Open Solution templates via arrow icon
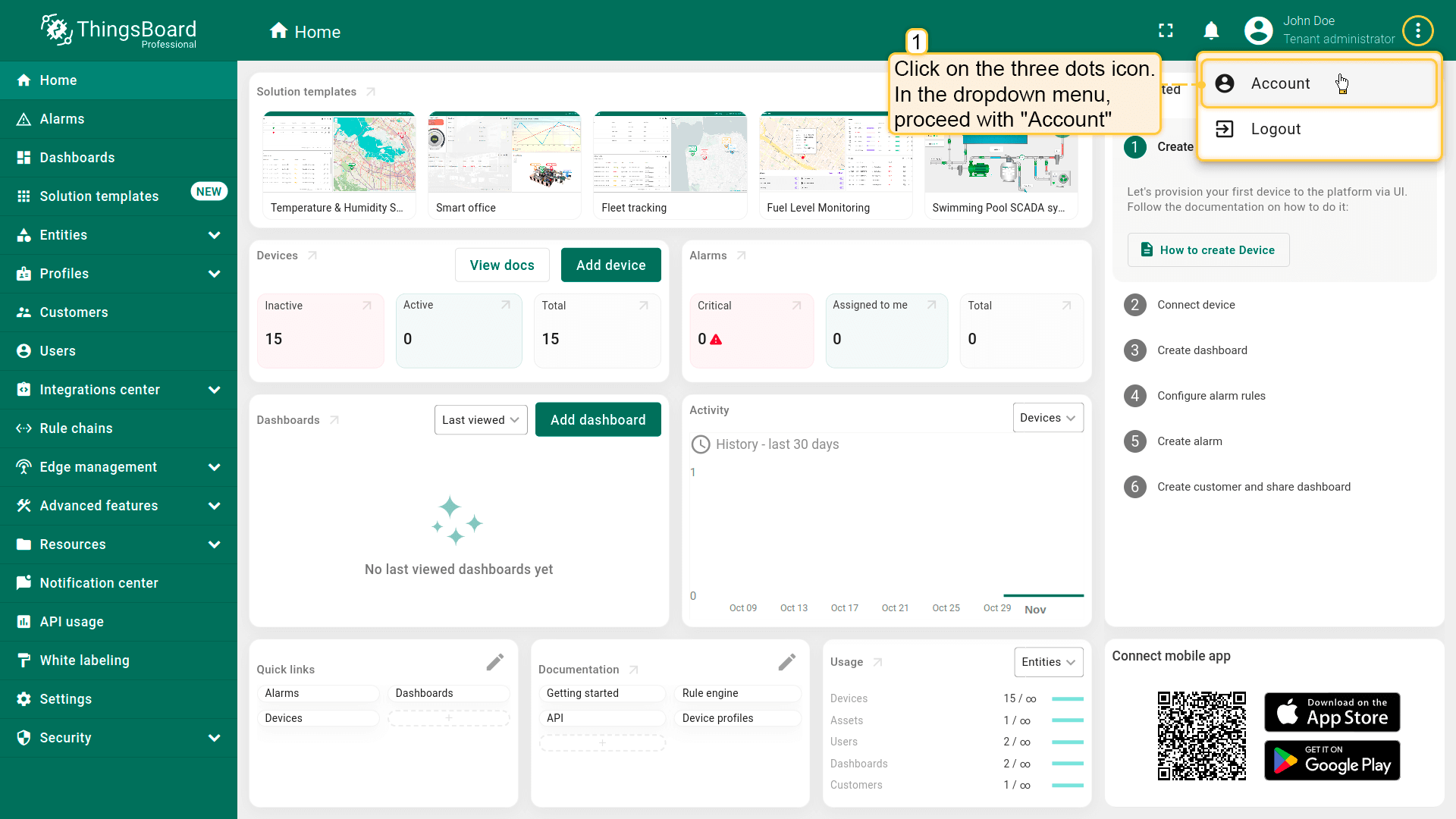This screenshot has width=1456, height=819. click(371, 92)
